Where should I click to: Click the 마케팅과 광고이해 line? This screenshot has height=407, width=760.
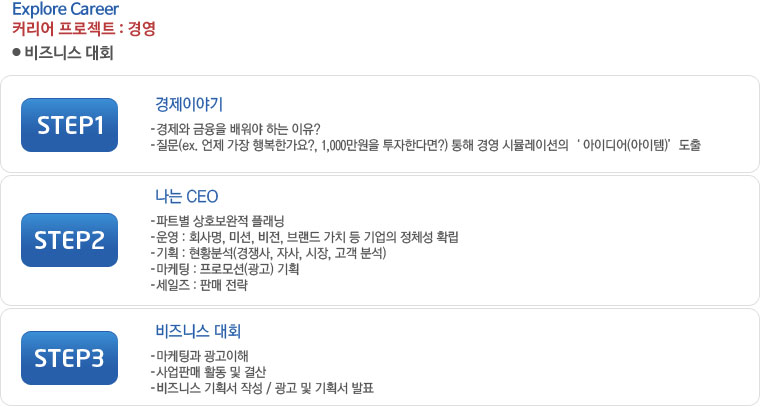click(x=197, y=355)
